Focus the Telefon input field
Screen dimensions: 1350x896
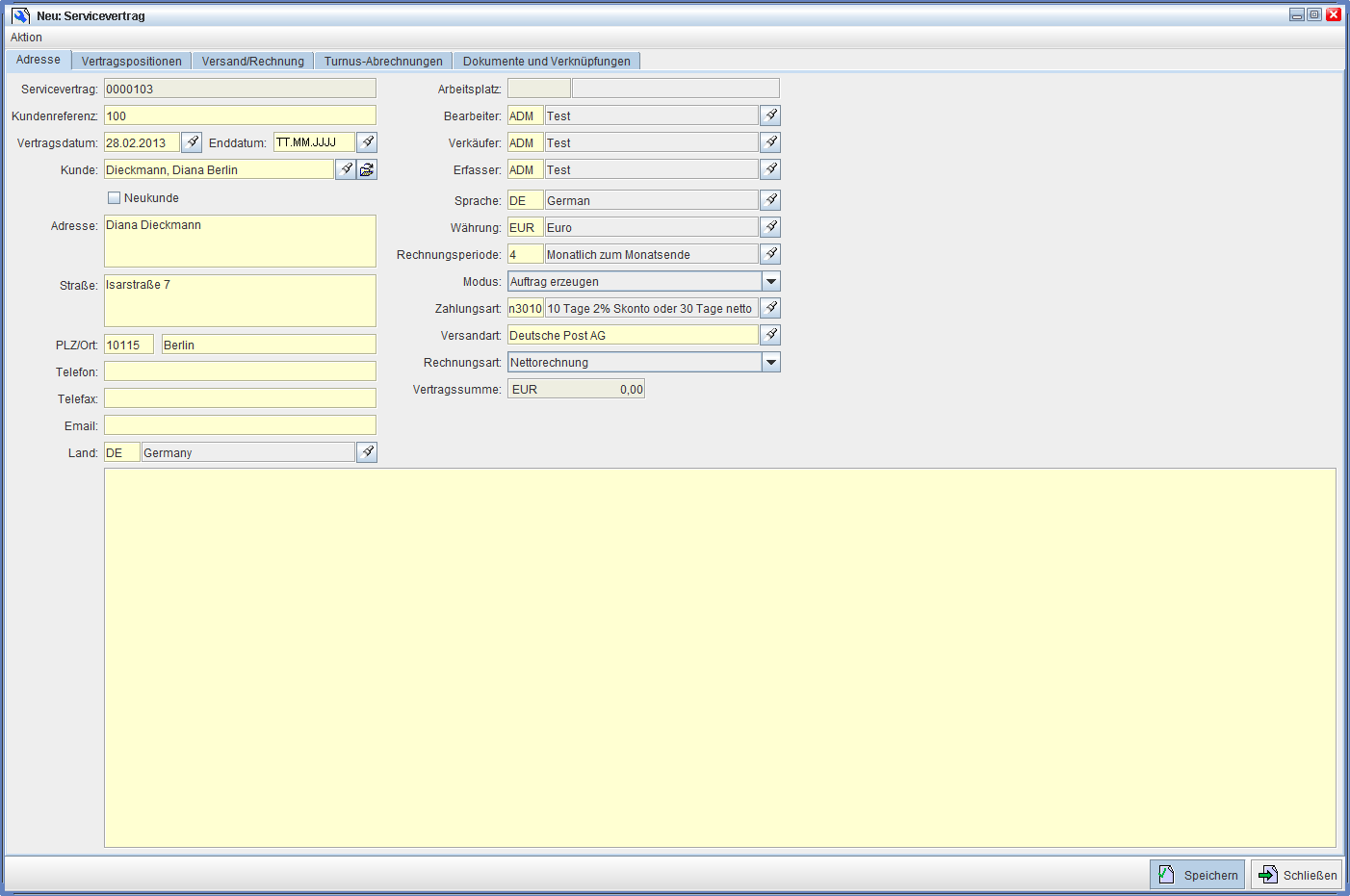tap(240, 371)
